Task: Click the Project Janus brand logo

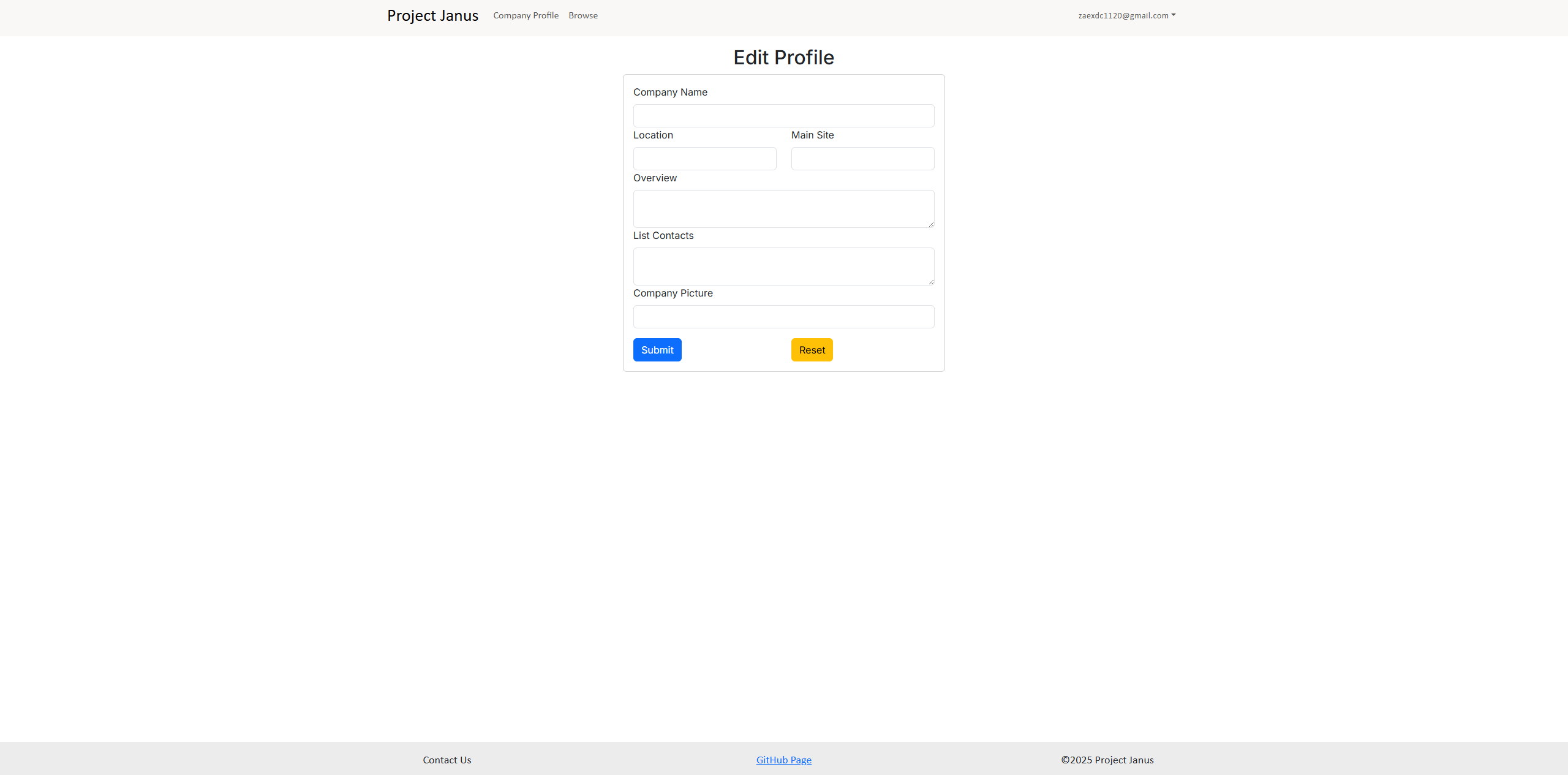Action: [432, 15]
